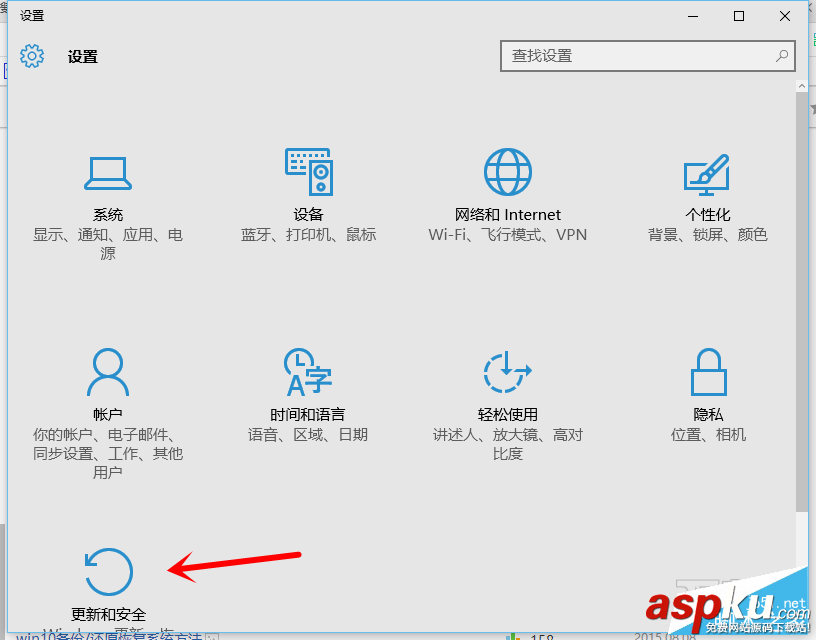Click text 讲述人、放大镜、高对比度
The image size is (816, 640).
click(x=507, y=444)
